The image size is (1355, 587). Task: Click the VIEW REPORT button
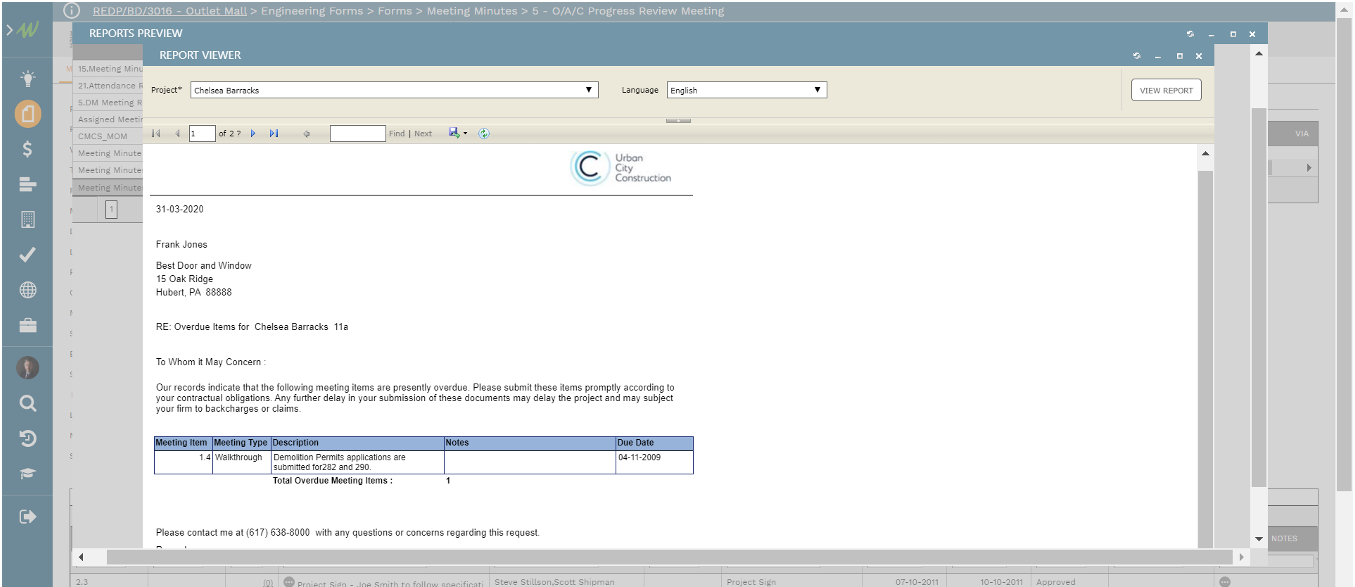[x=1166, y=90]
